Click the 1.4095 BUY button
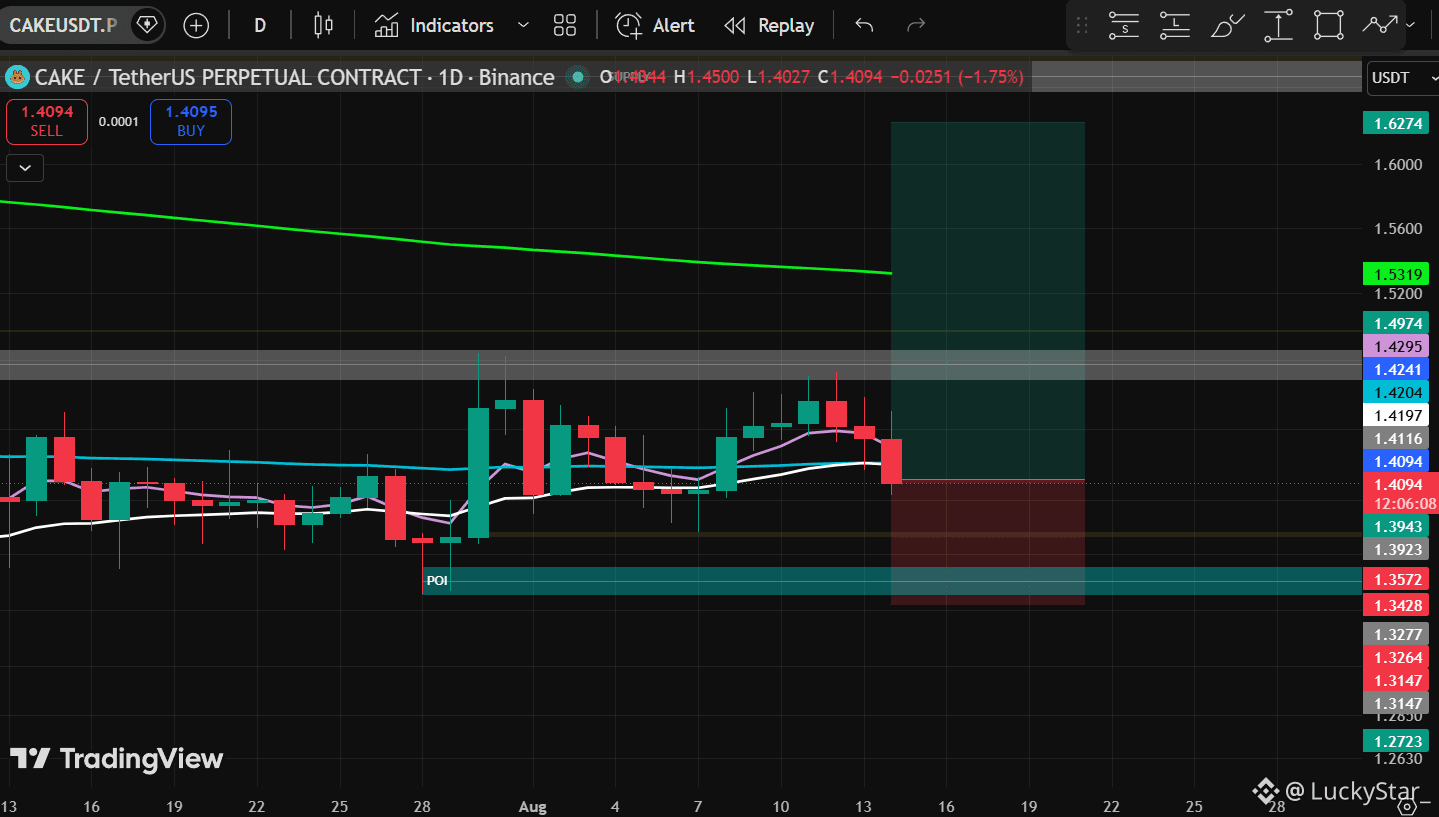 click(x=191, y=122)
